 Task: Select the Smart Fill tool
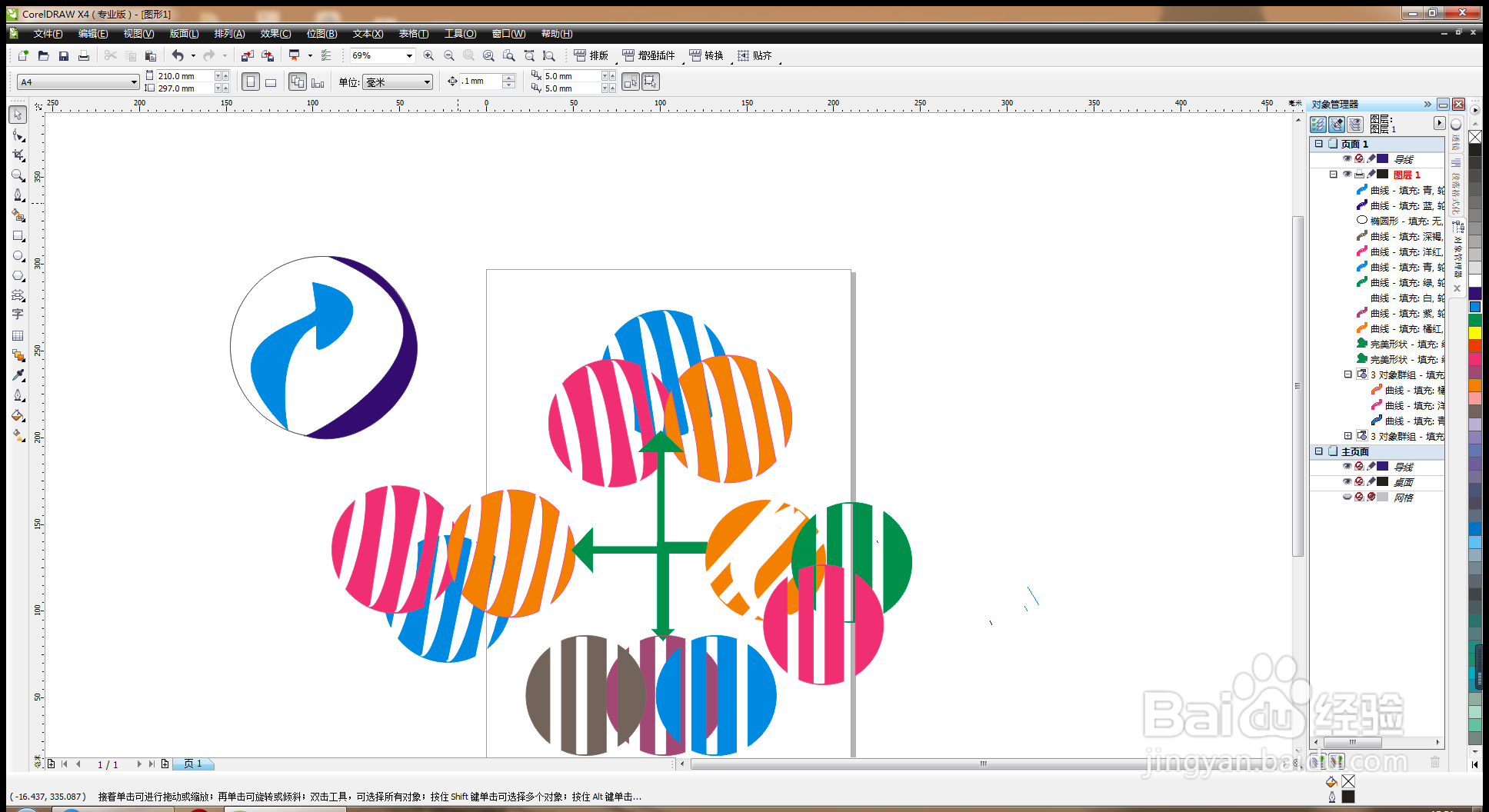18,215
